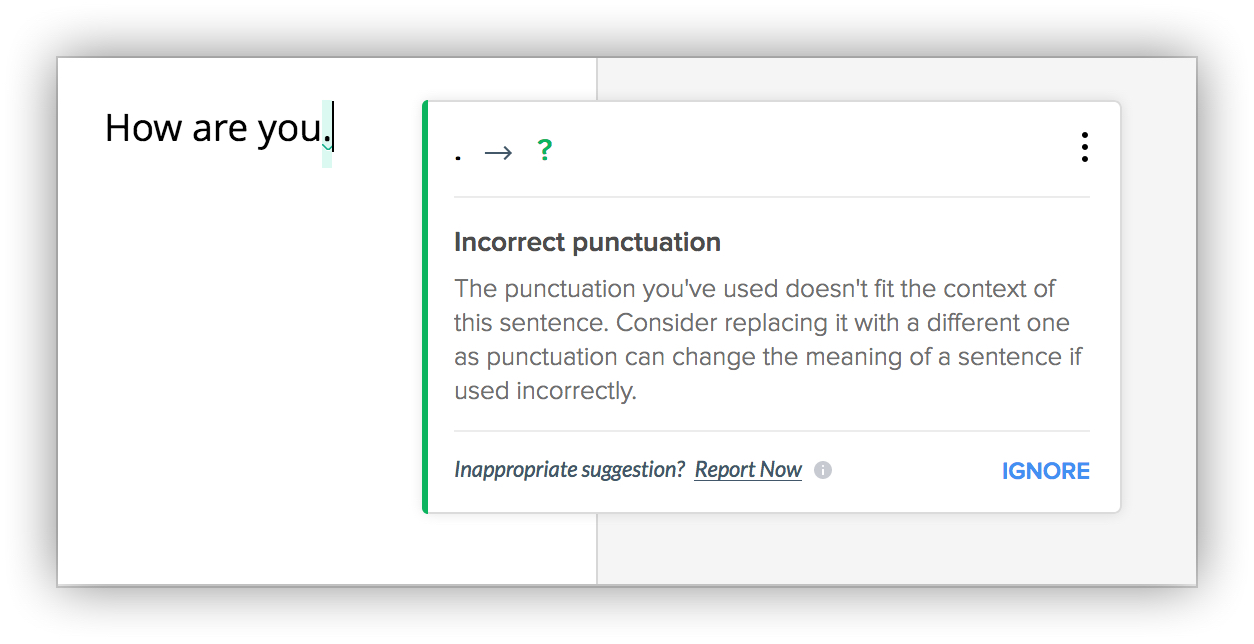Open the three-dot more options menu
Viewport: 1254px width, 644px height.
click(x=1084, y=147)
